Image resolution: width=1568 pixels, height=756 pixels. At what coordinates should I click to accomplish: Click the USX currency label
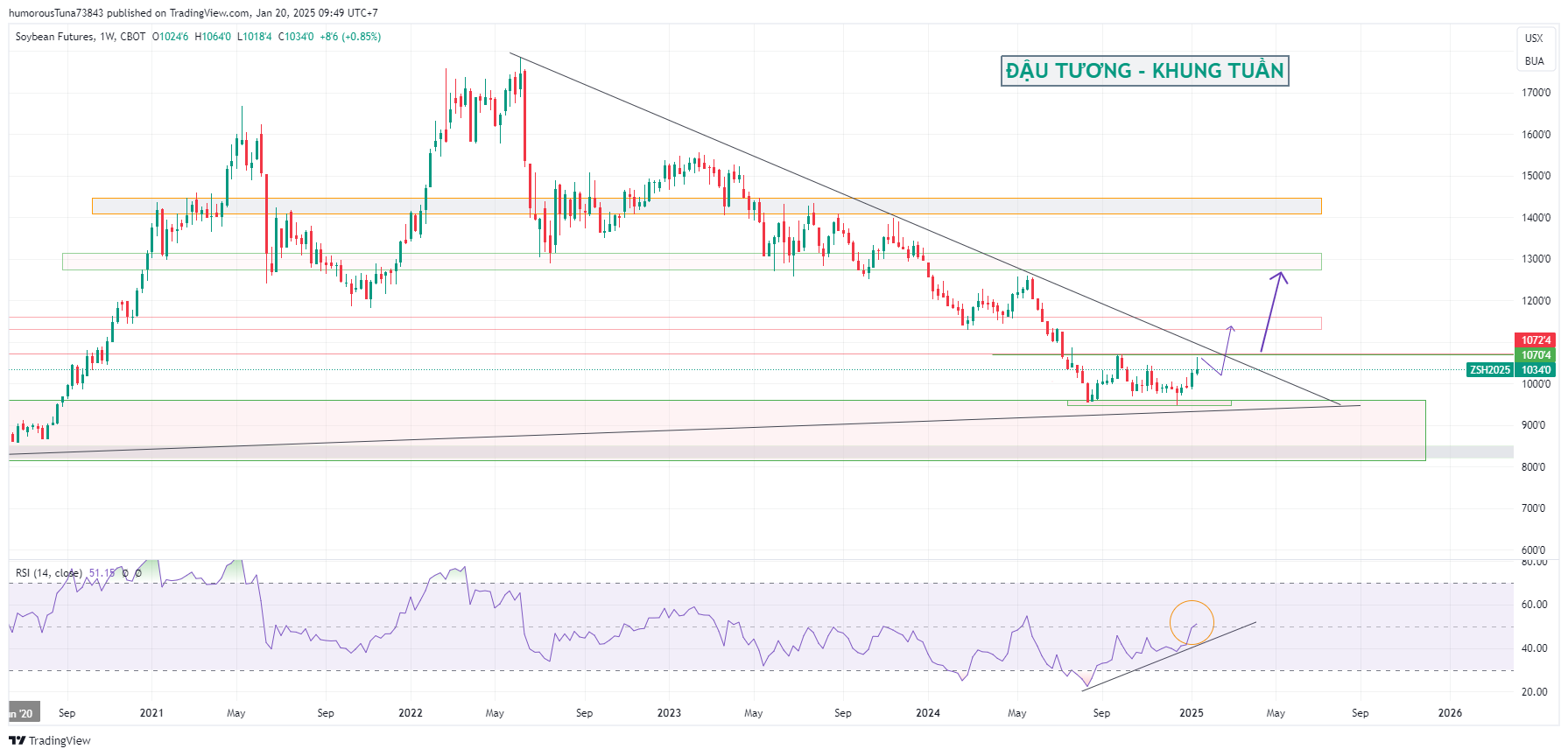tap(1534, 38)
